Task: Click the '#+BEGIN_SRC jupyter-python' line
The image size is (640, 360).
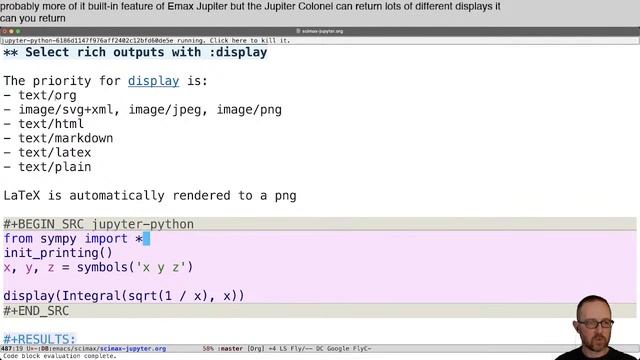Action: point(98,224)
